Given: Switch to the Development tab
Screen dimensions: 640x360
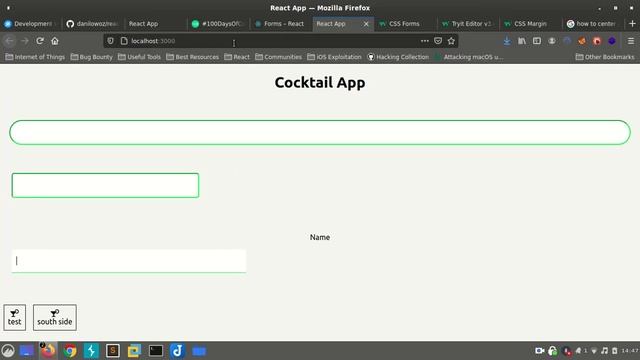Looking at the screenshot, I should point(31,24).
